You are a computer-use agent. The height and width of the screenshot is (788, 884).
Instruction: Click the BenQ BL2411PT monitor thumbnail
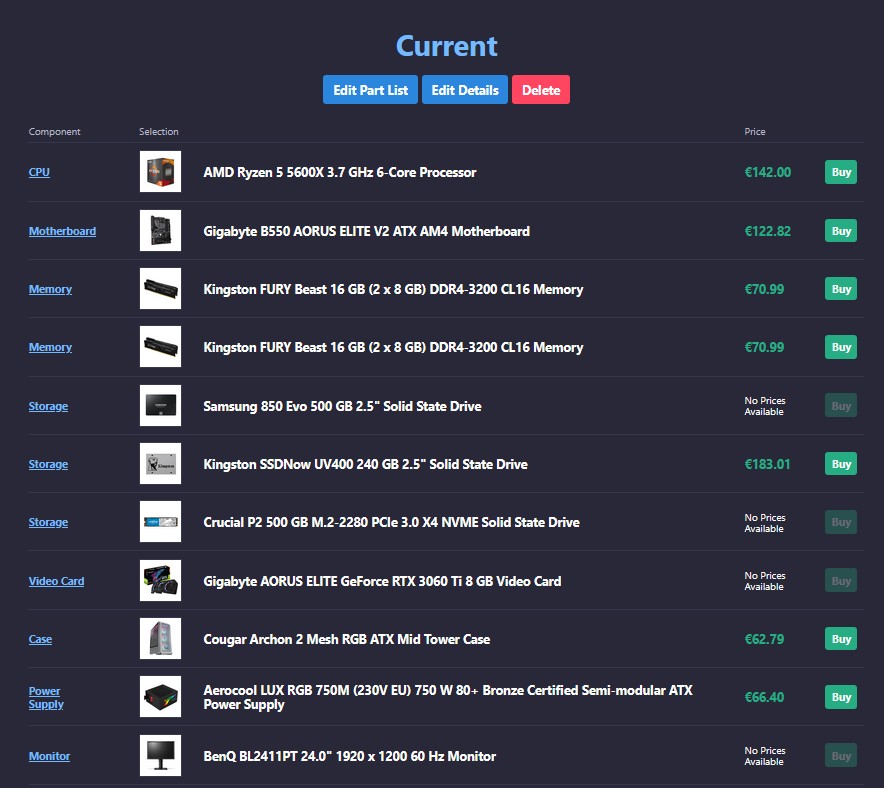click(x=161, y=755)
